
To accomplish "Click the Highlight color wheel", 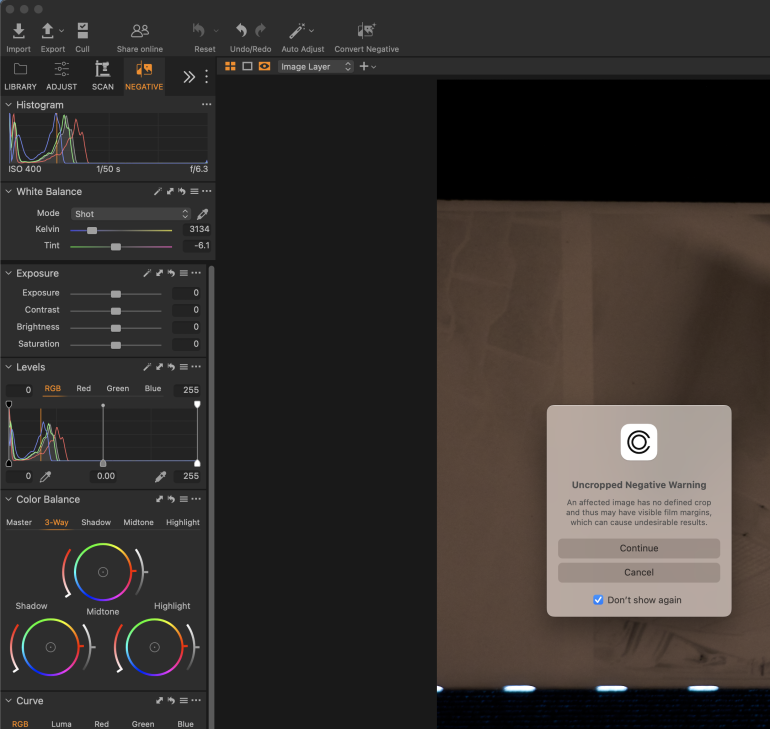I will [155, 647].
